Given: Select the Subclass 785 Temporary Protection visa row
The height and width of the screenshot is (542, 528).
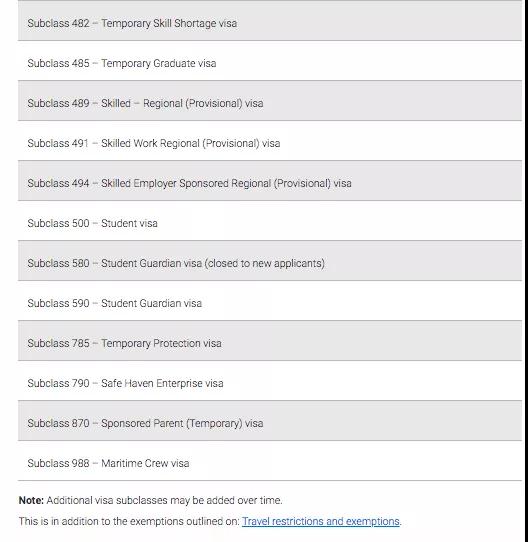Looking at the screenshot, I should coord(270,341).
